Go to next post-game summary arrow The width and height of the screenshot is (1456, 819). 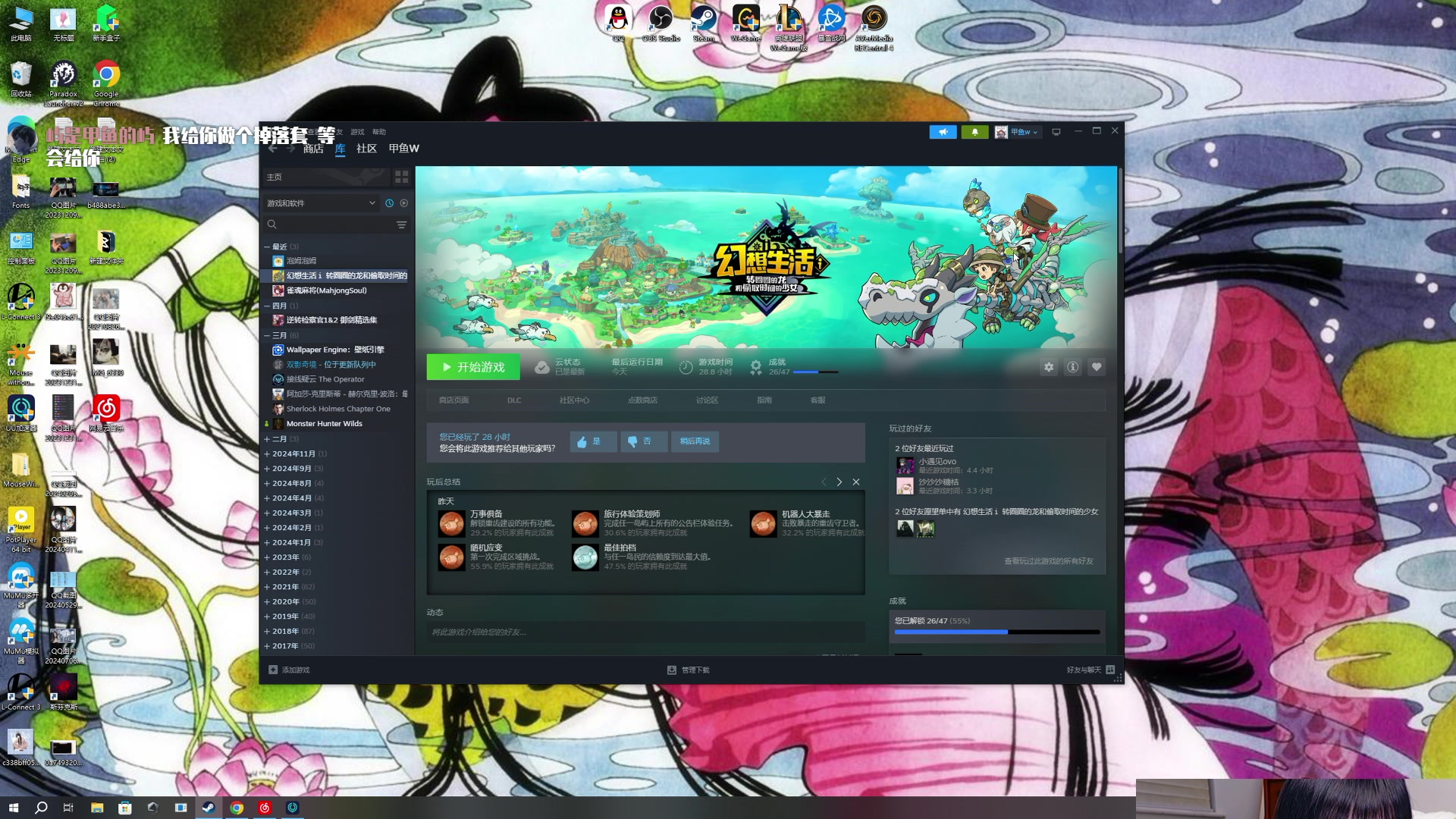click(x=839, y=482)
